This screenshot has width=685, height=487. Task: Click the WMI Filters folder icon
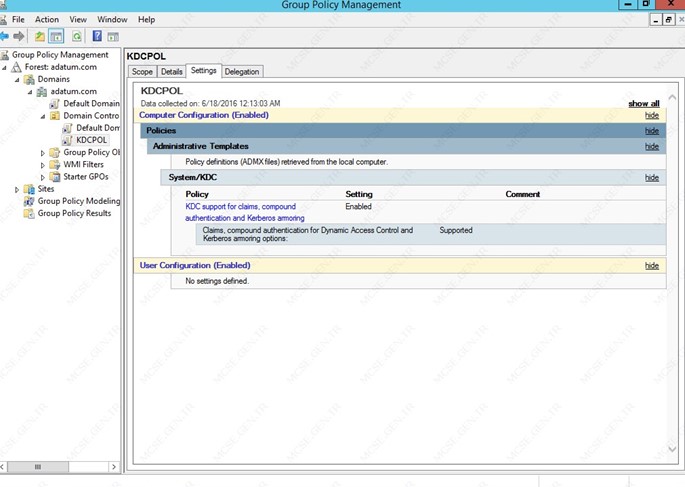(55, 165)
